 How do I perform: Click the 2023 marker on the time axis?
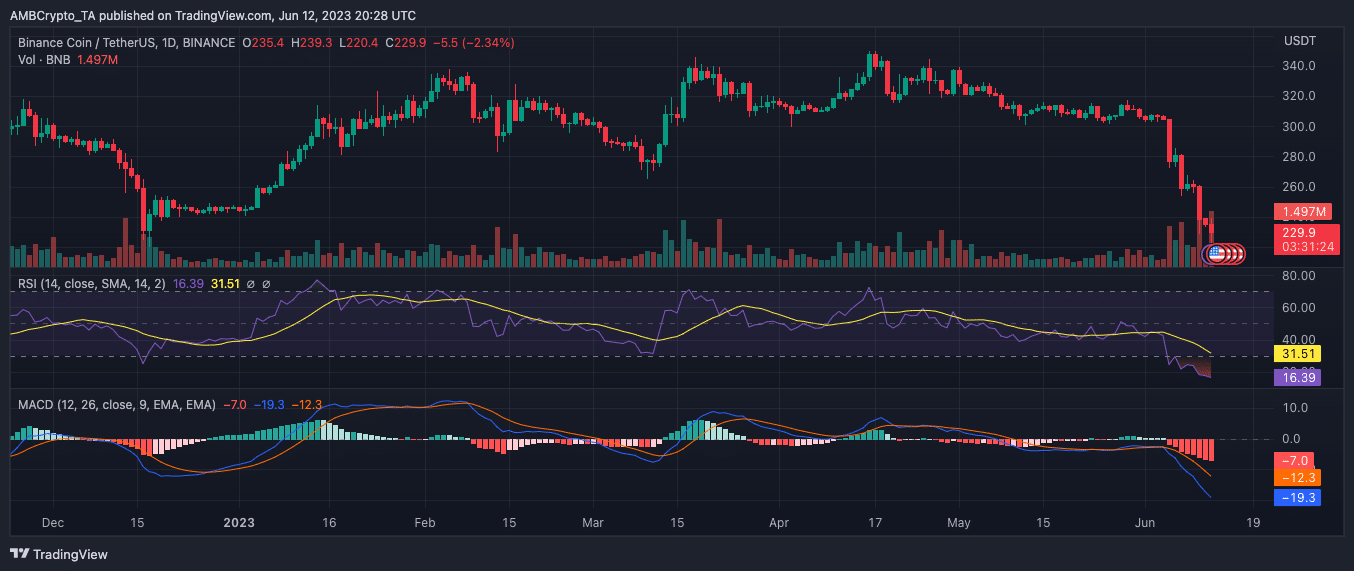[x=240, y=522]
